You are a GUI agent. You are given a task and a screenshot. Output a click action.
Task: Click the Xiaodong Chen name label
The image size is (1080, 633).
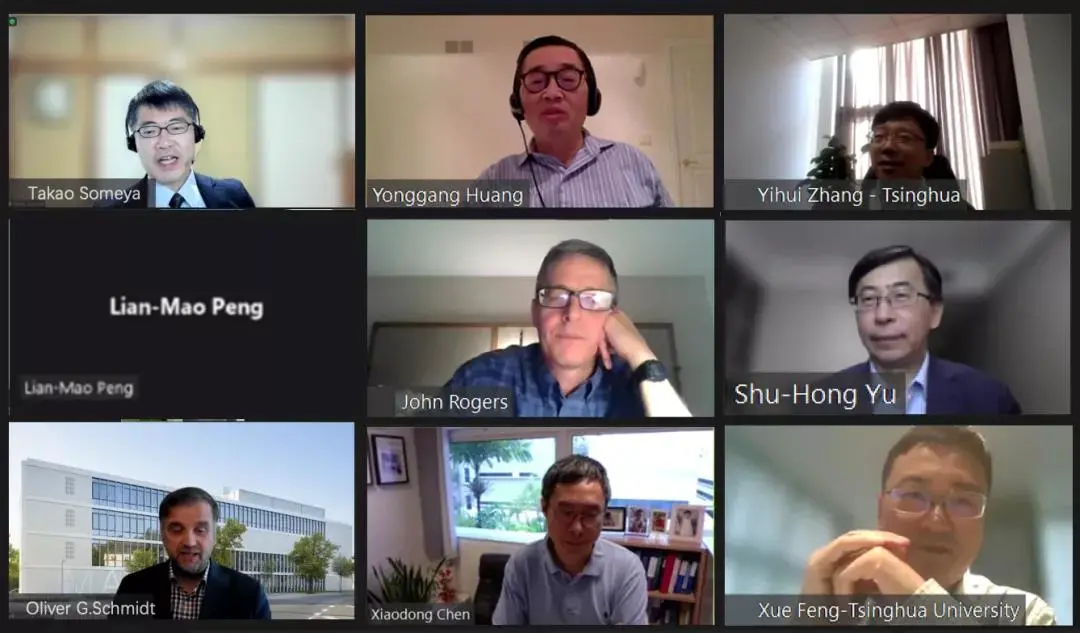420,614
